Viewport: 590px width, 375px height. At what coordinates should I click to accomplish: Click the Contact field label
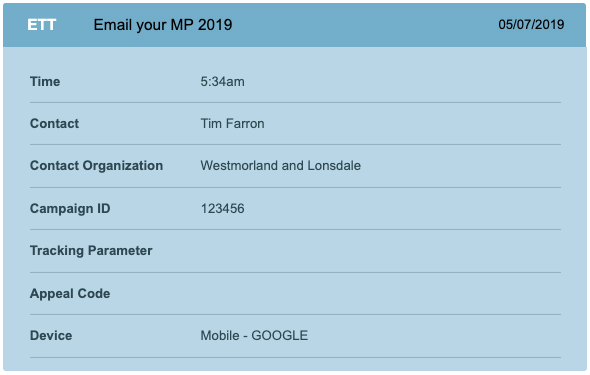[x=55, y=123]
